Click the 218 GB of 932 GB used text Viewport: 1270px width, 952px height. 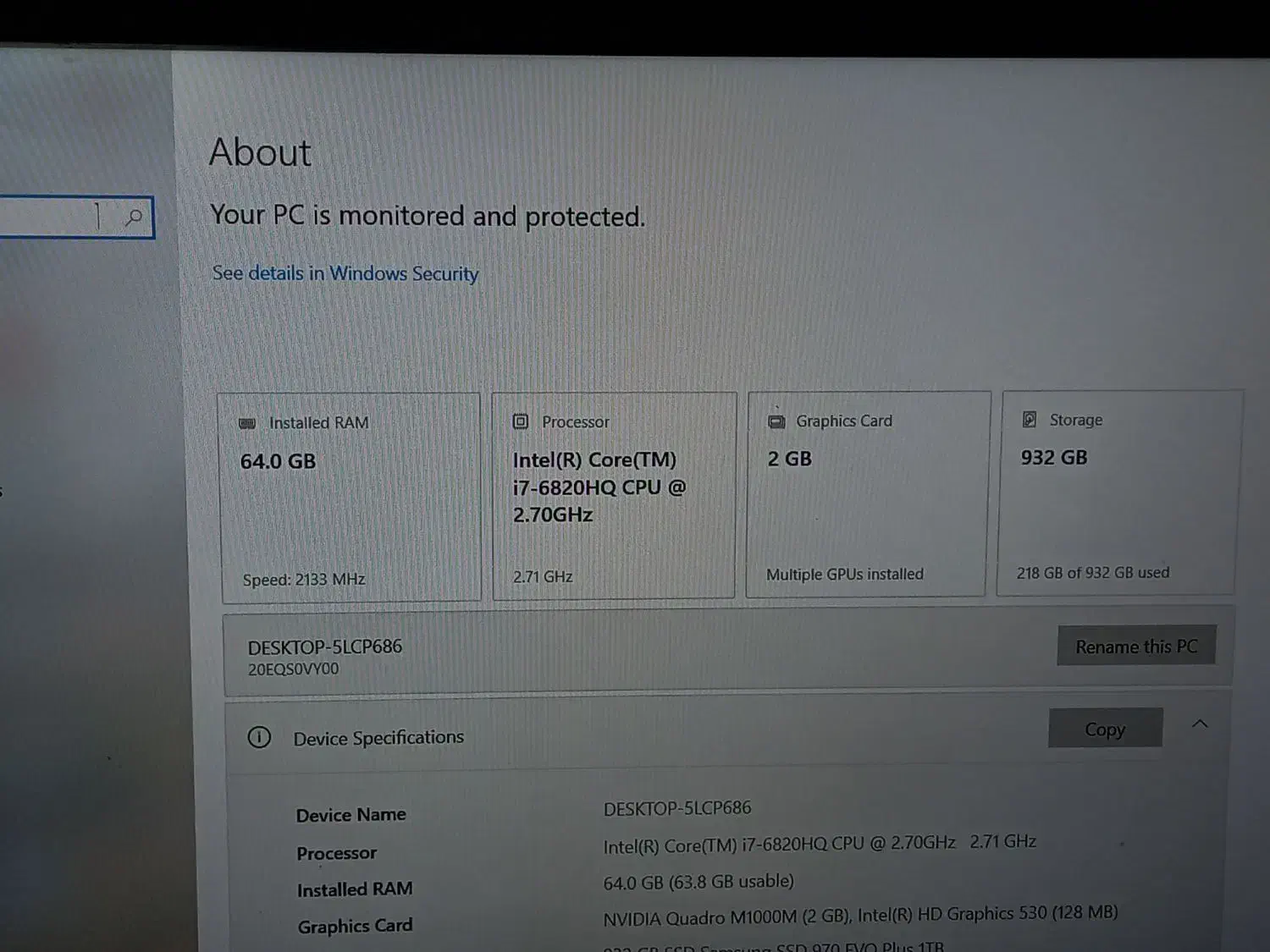tap(1092, 573)
